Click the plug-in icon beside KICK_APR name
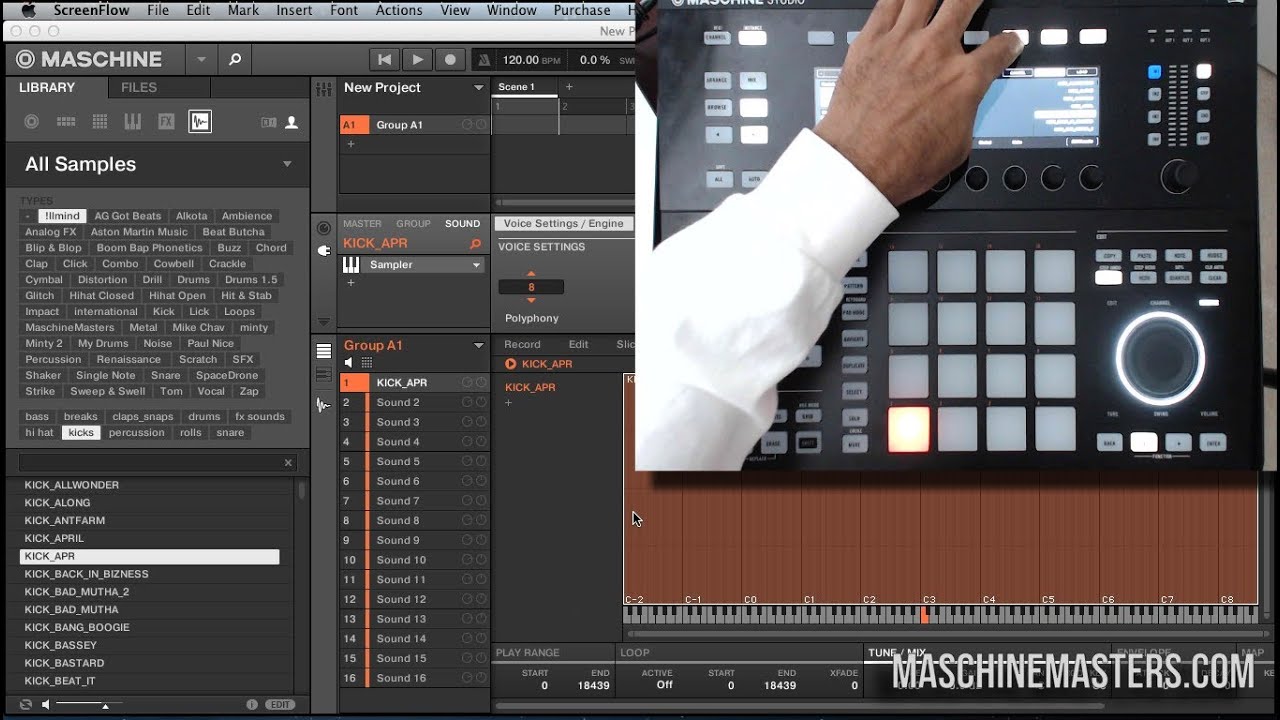This screenshot has width=1280, height=720. pyautogui.click(x=323, y=250)
